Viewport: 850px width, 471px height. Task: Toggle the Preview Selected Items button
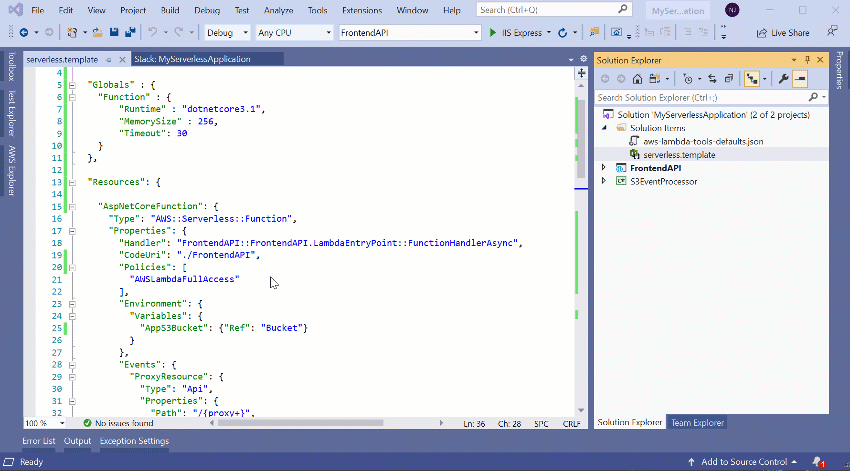point(800,78)
